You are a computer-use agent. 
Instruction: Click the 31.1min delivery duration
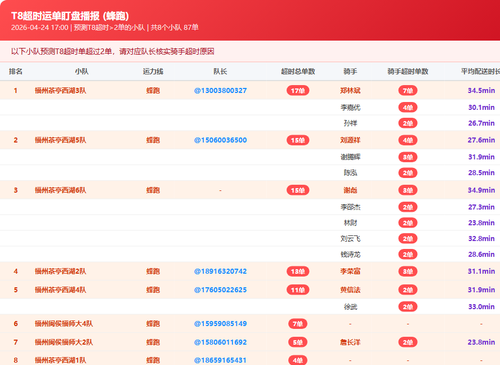click(481, 271)
